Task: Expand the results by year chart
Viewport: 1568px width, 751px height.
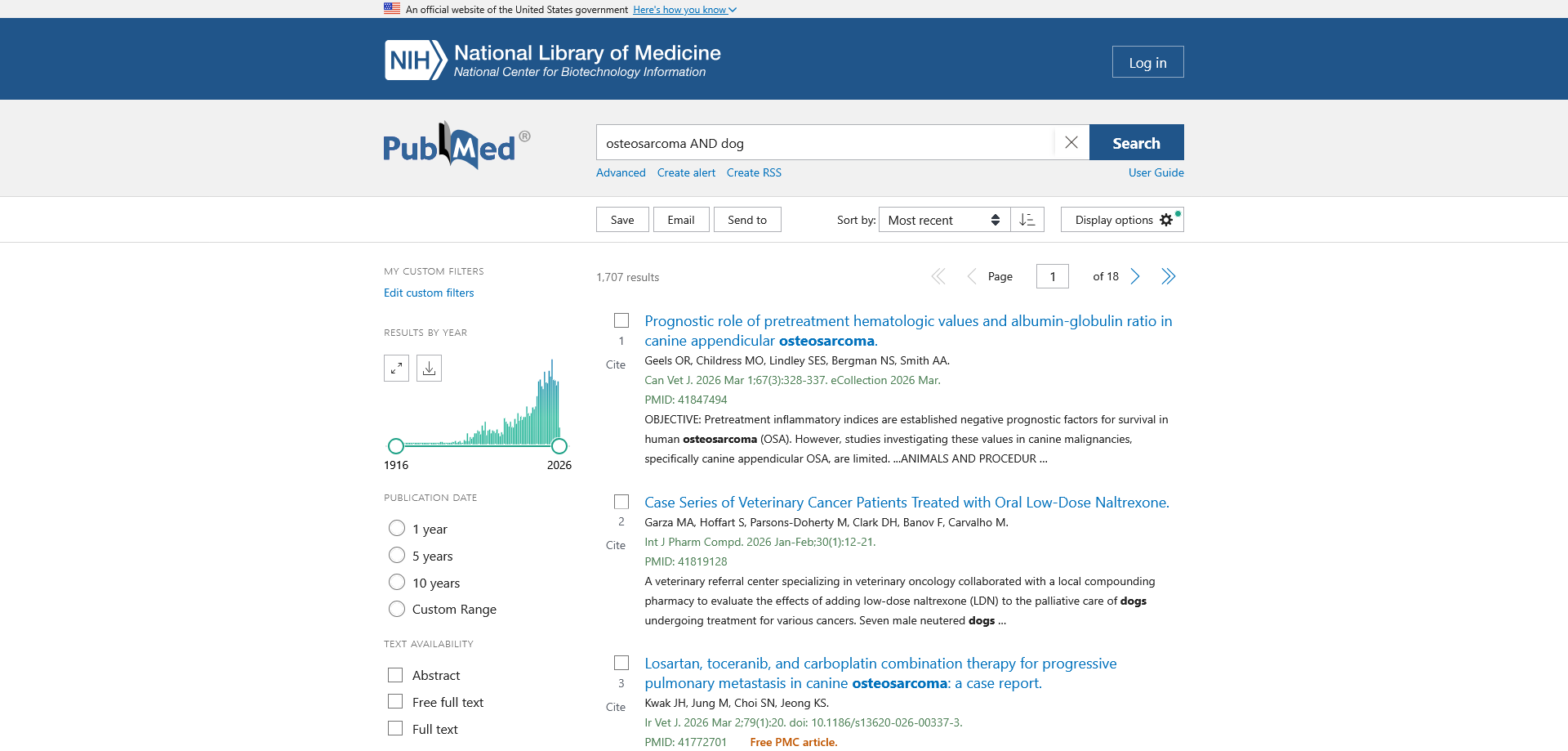Action: [x=396, y=369]
